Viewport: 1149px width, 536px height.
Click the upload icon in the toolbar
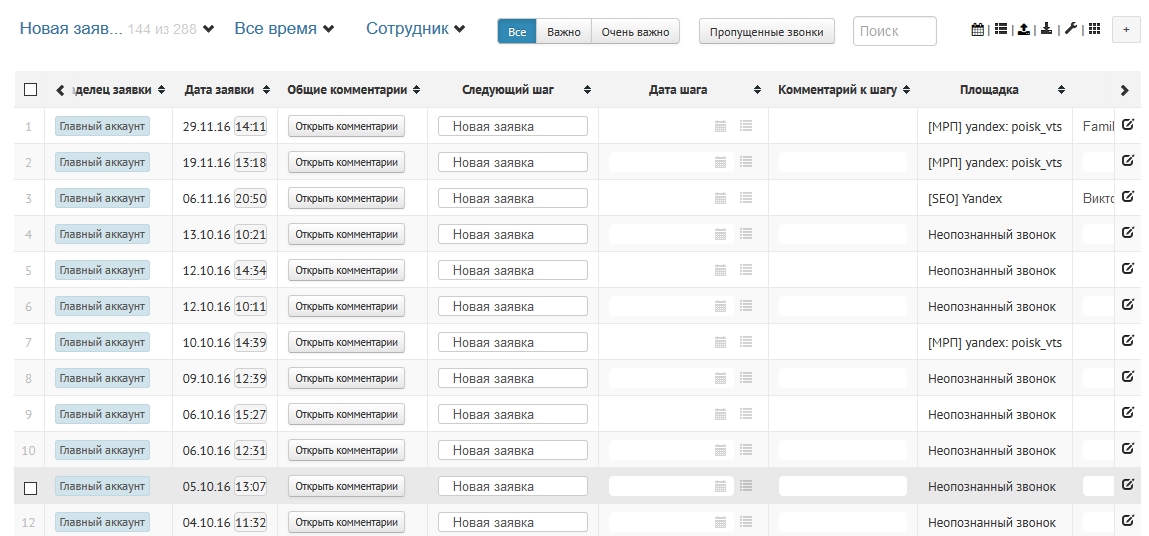click(1024, 30)
